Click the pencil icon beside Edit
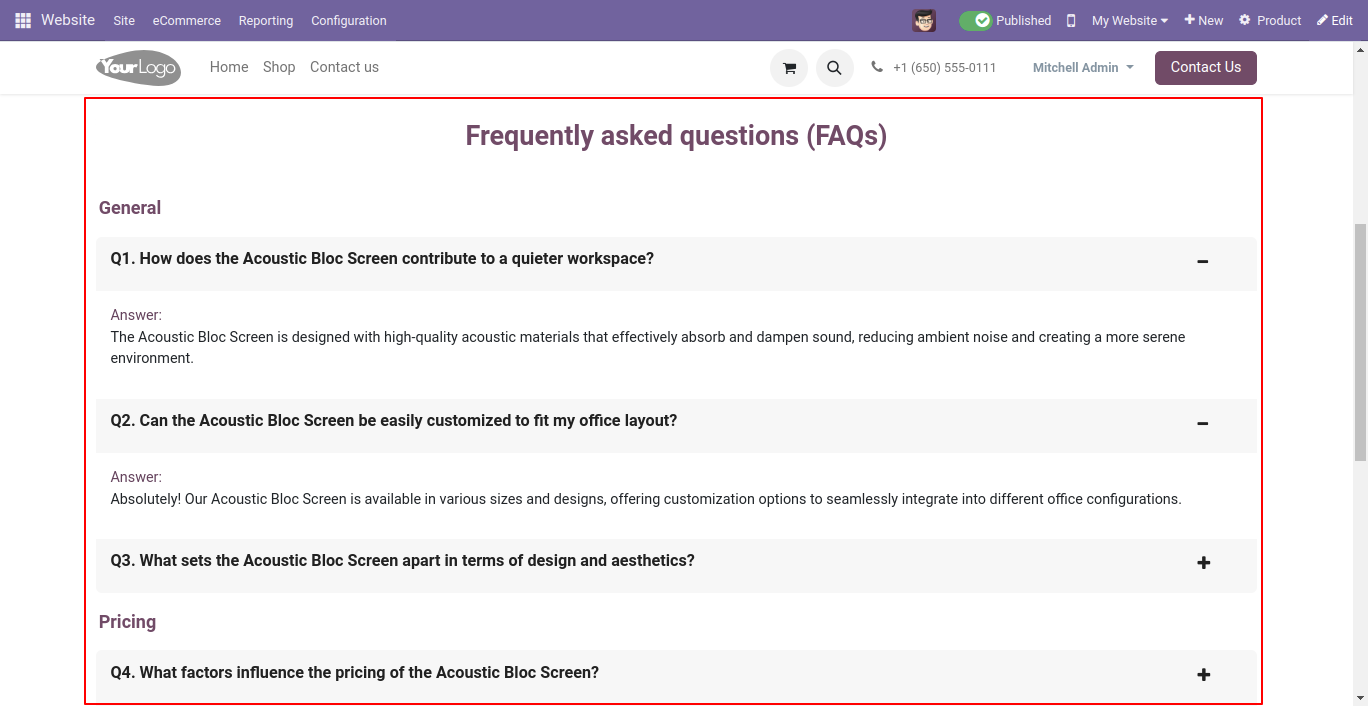Viewport: 1368px width, 706px height. (1322, 20)
